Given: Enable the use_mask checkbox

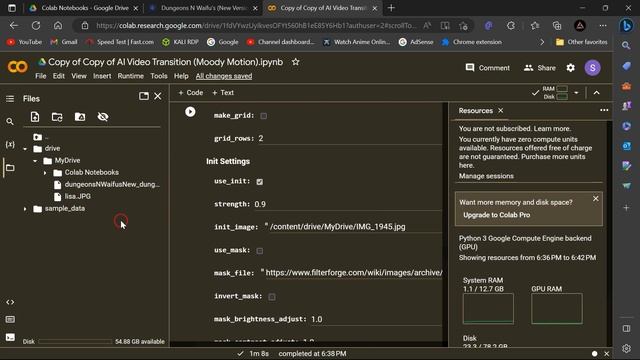Looking at the screenshot, I should point(260,251).
